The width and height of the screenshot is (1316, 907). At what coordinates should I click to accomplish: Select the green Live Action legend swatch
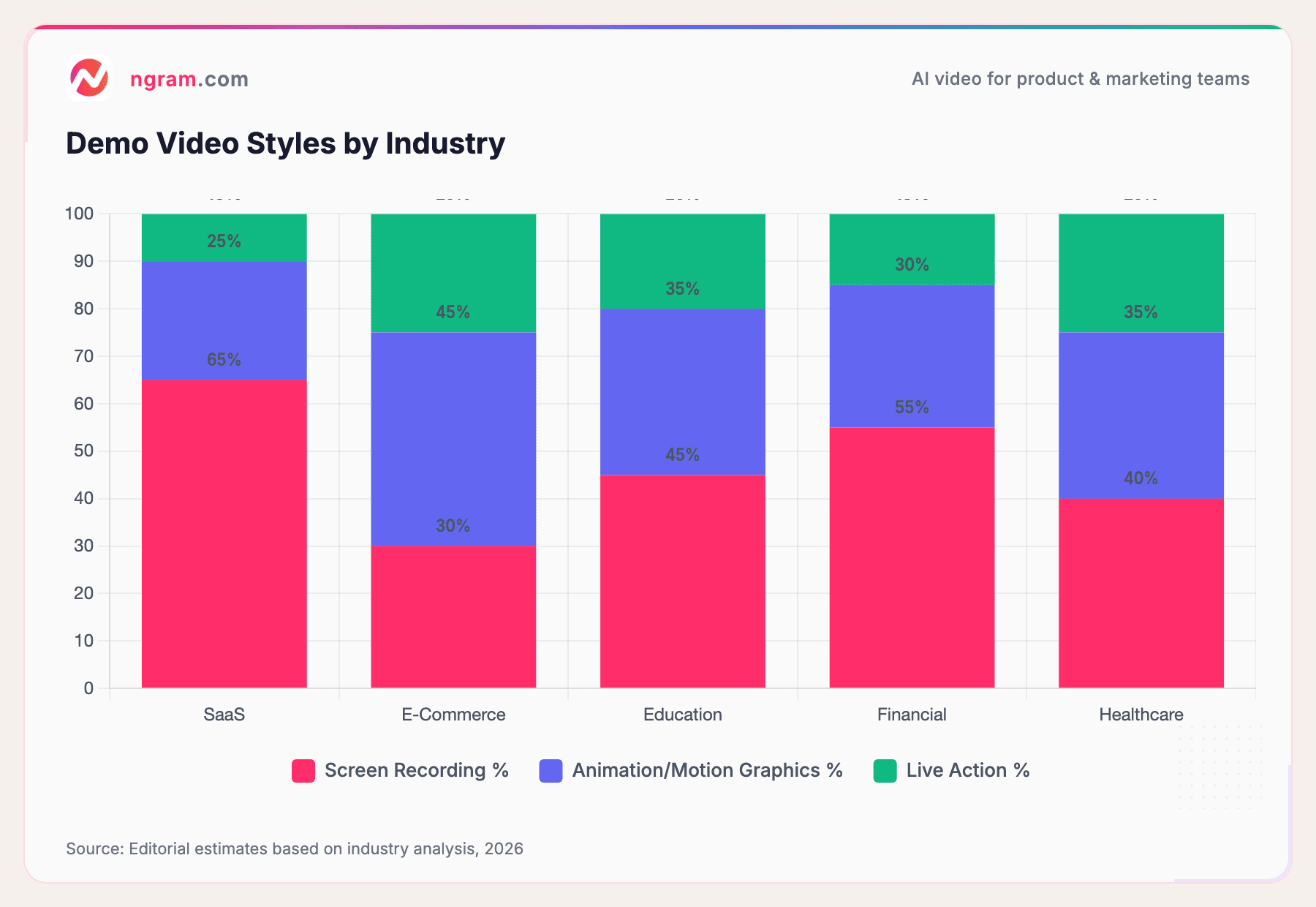[885, 770]
